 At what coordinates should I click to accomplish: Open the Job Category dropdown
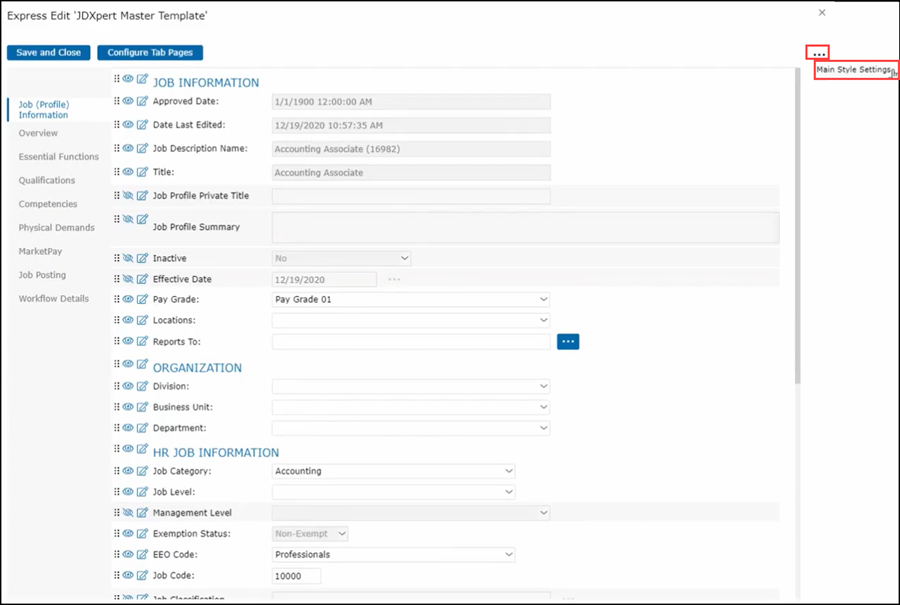click(x=508, y=471)
